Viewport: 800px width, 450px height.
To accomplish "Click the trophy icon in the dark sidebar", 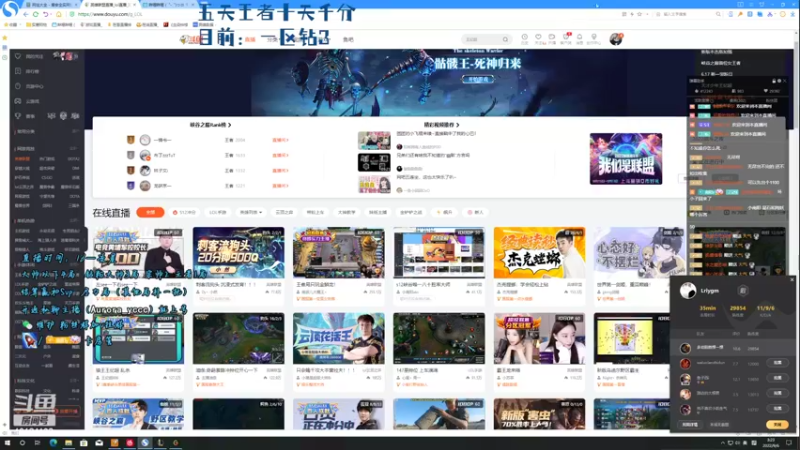I will [18, 116].
